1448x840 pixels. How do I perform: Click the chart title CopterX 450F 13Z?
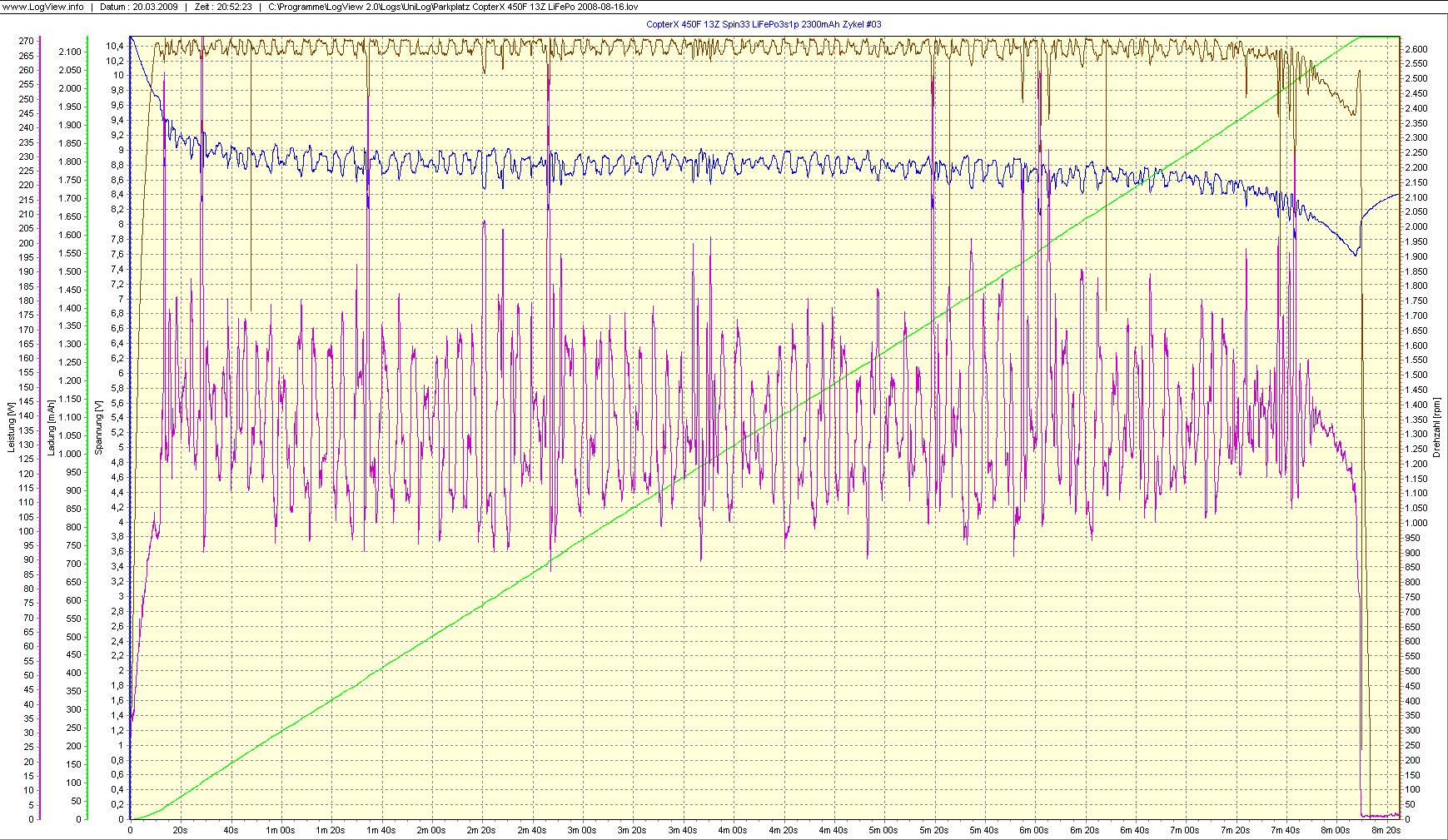point(764,24)
